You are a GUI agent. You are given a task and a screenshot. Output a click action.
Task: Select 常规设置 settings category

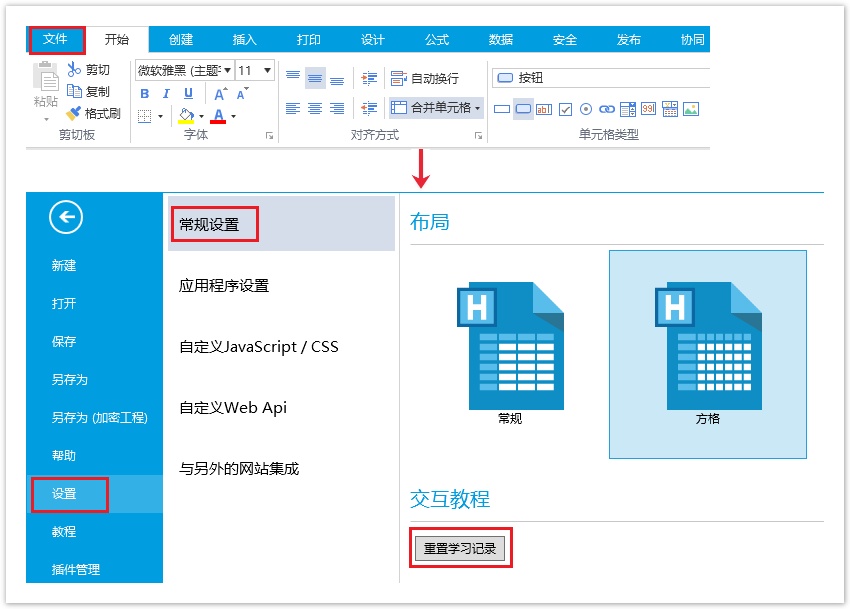(x=281, y=224)
